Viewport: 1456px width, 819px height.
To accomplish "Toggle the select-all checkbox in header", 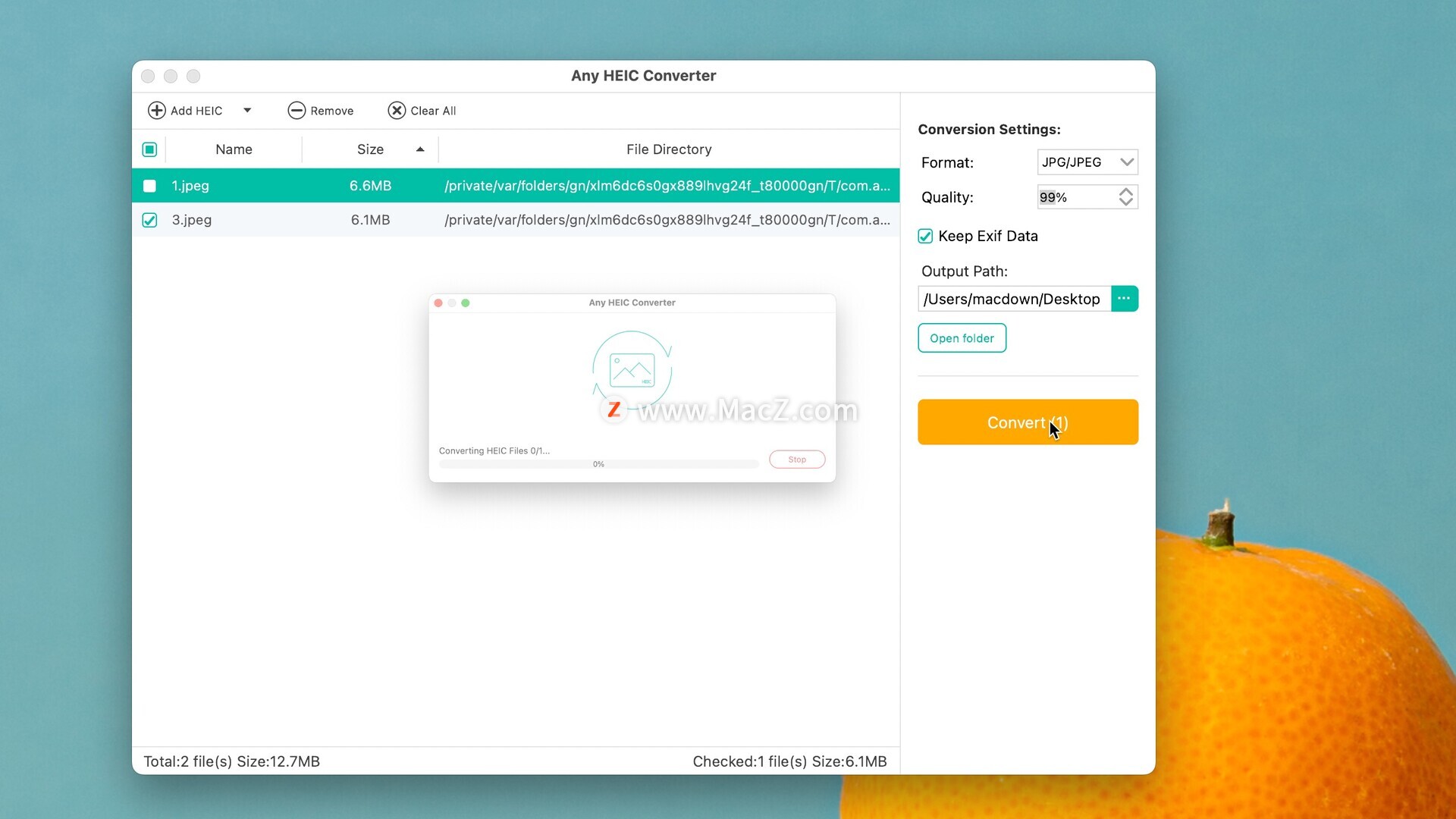I will click(x=149, y=149).
